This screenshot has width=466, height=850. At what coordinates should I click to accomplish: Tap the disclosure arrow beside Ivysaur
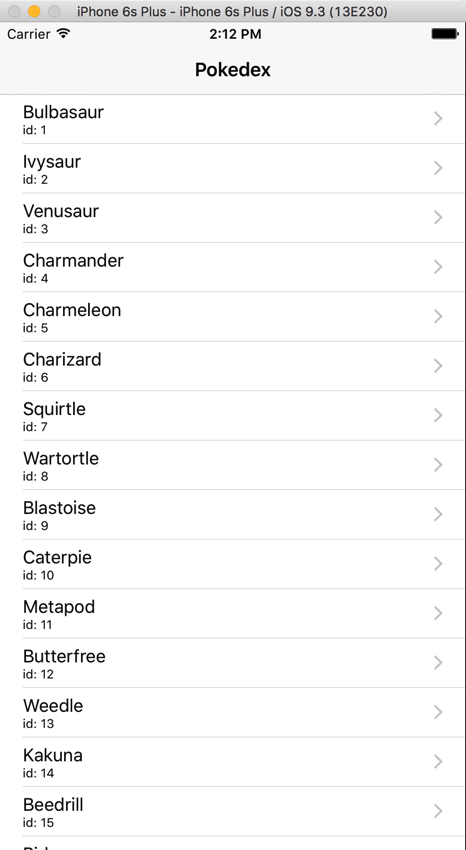pyautogui.click(x=438, y=168)
